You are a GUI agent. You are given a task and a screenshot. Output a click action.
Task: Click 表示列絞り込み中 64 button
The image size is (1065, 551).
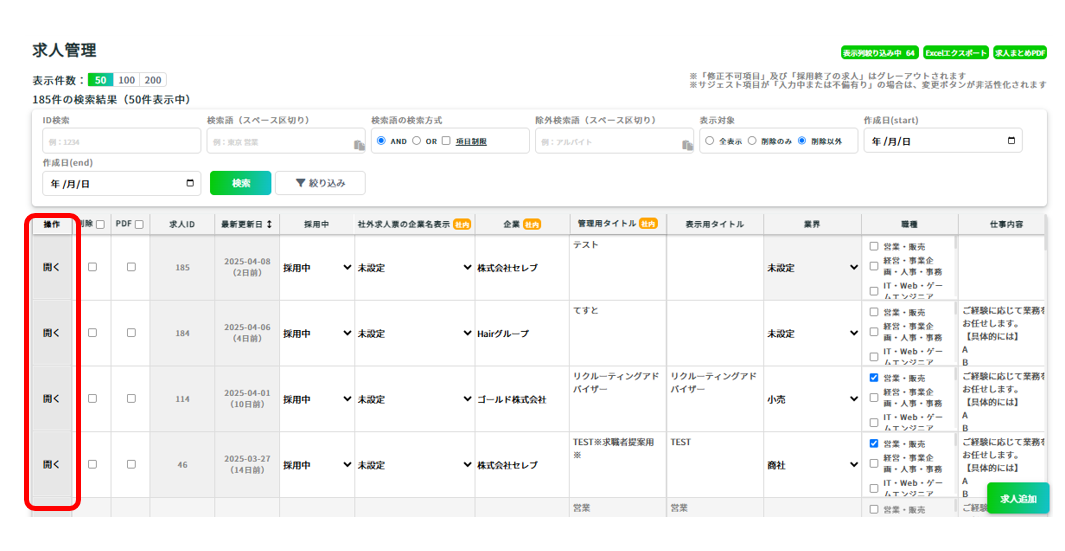coord(880,53)
